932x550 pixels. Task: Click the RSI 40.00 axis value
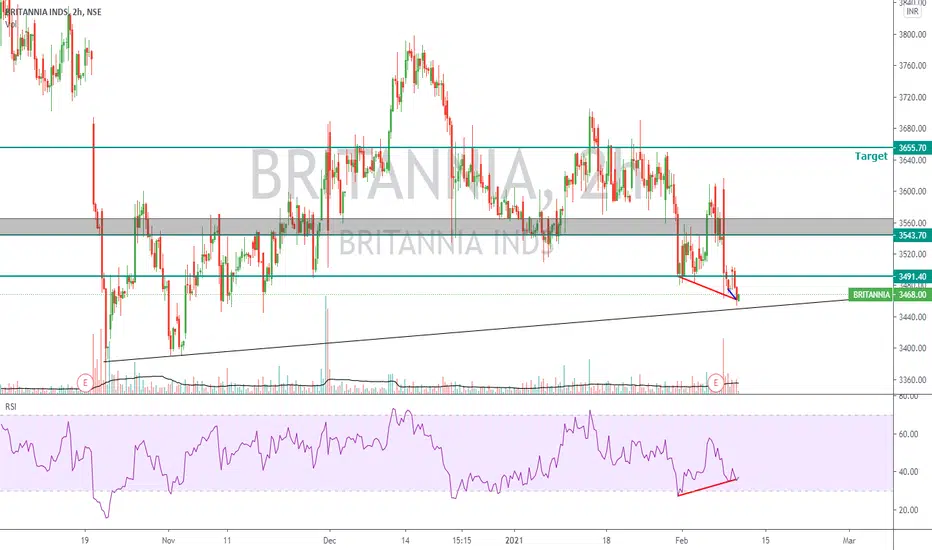click(909, 472)
